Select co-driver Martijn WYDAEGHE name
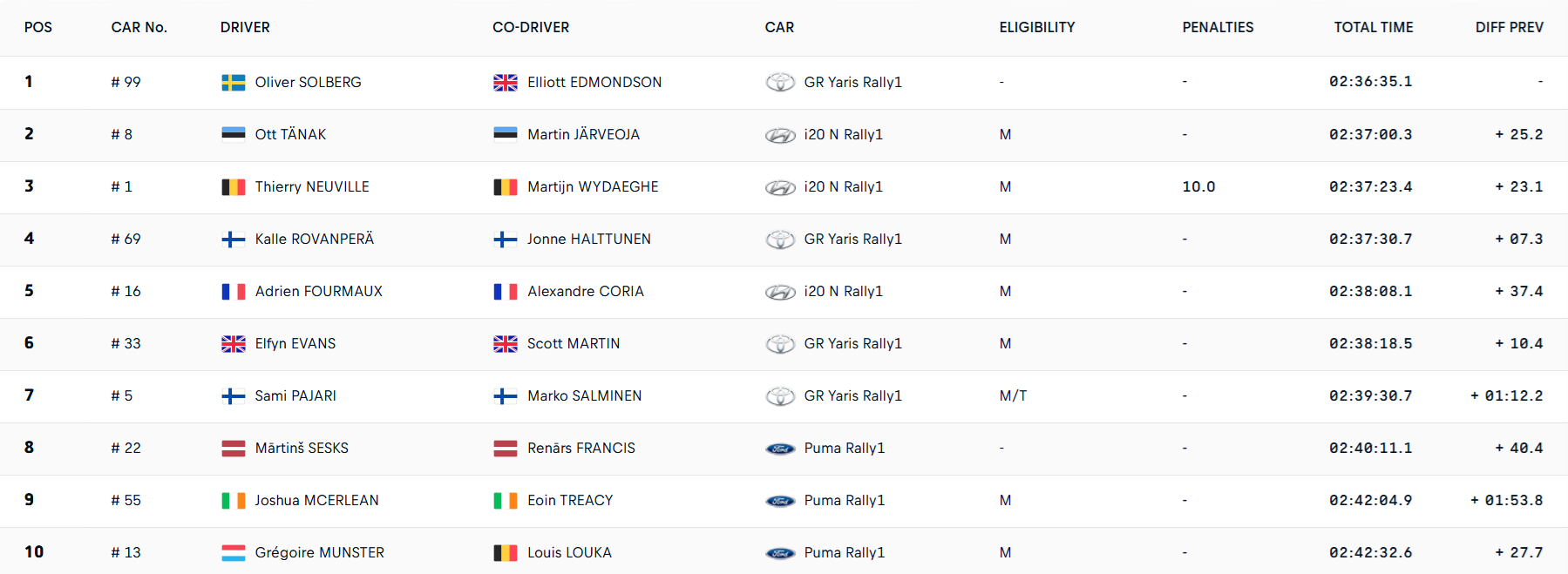The height and width of the screenshot is (574, 1568). point(593,186)
